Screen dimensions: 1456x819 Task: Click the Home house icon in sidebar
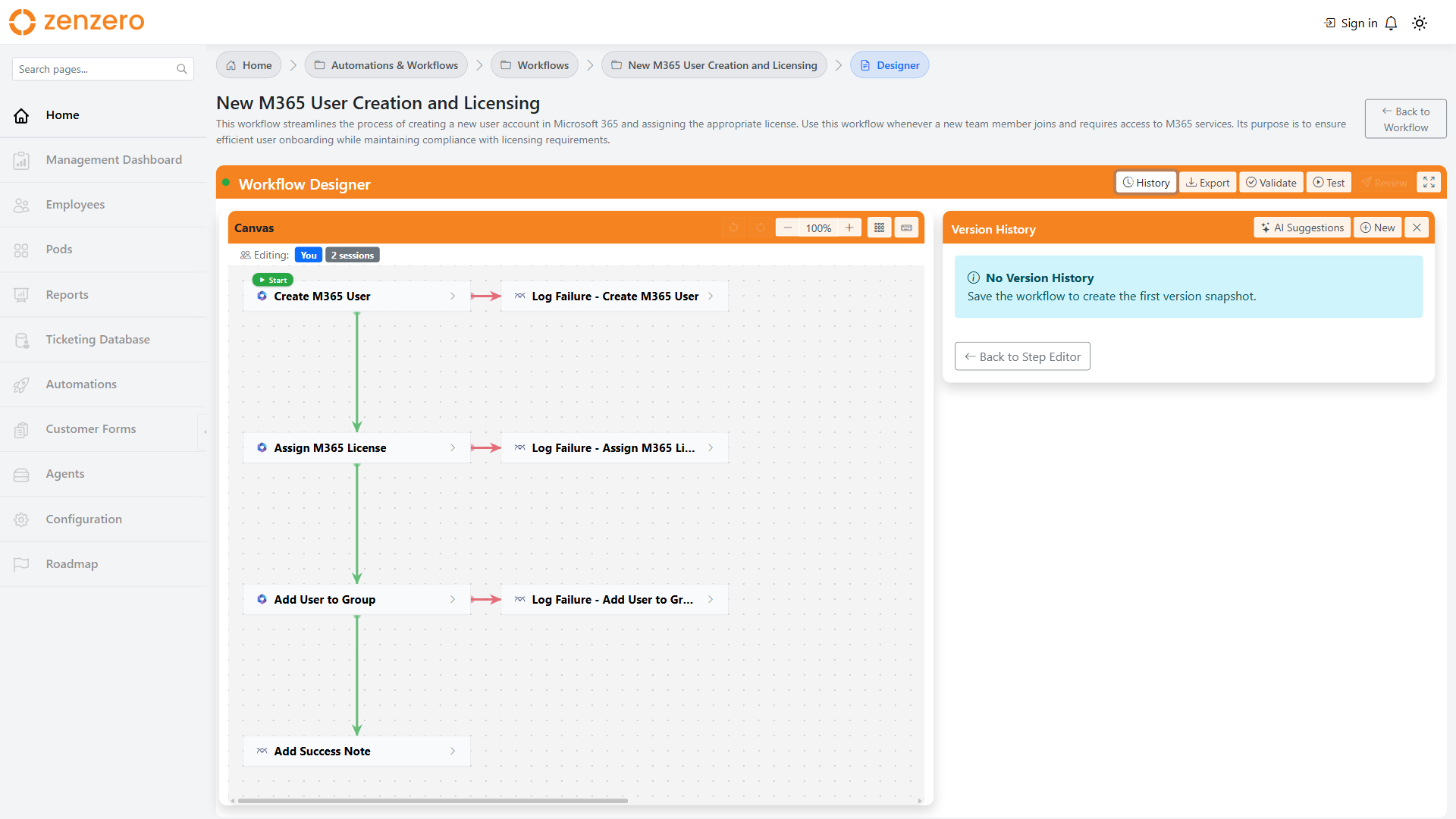point(21,115)
